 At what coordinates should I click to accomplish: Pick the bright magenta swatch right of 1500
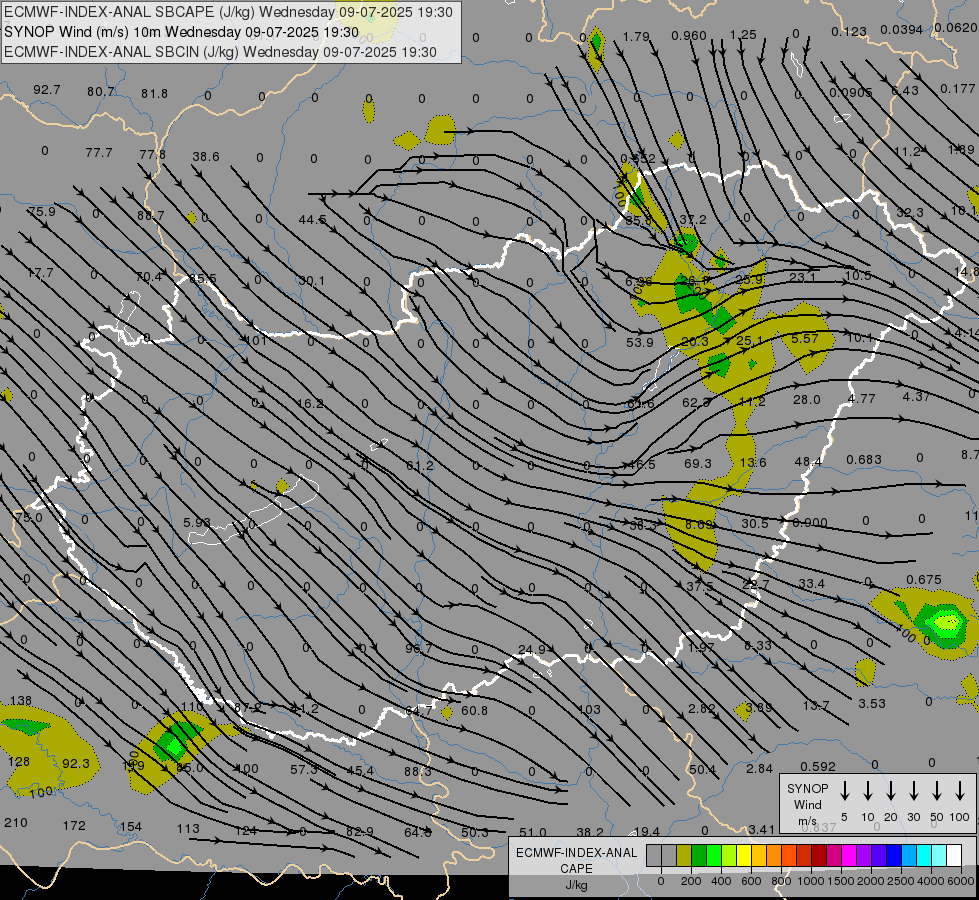pos(850,856)
